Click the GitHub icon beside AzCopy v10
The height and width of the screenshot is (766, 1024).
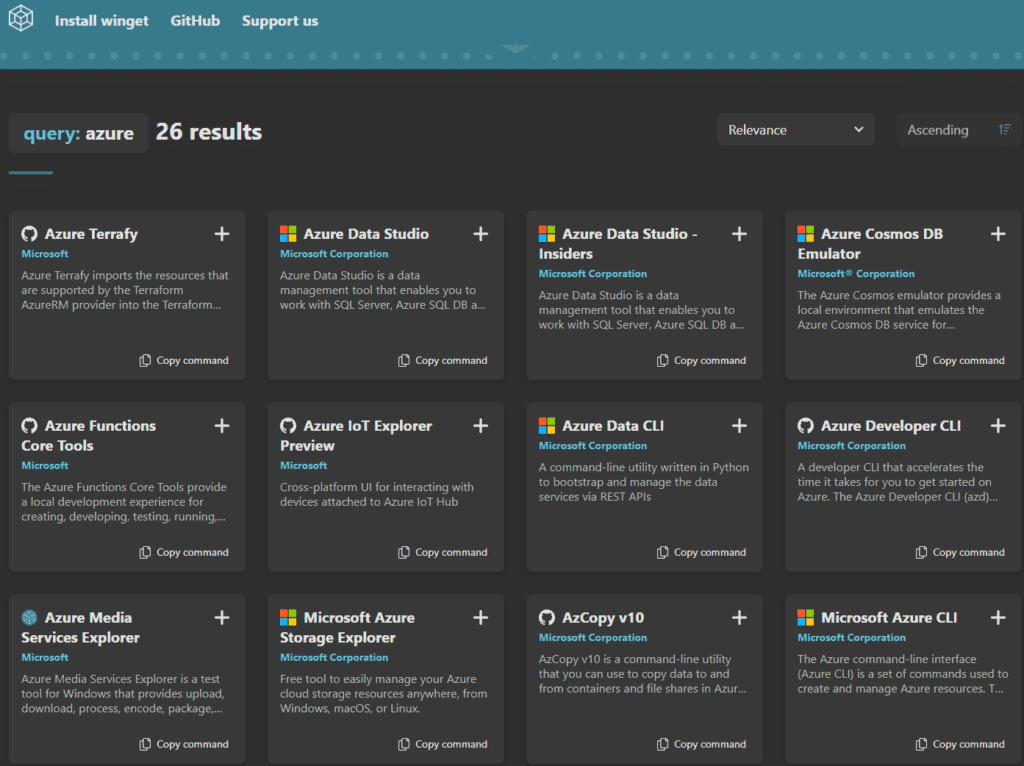point(547,618)
